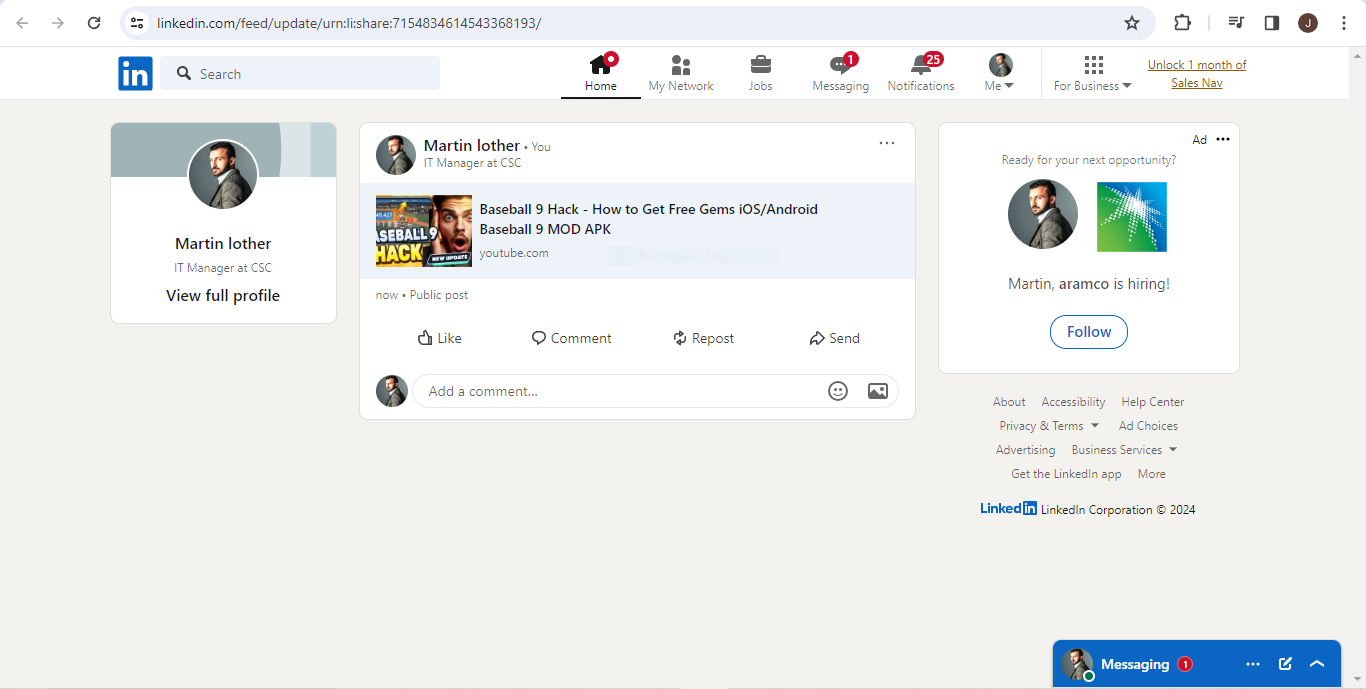1366x689 pixels.
Task: Open the post's three-dot options menu
Action: click(x=887, y=143)
